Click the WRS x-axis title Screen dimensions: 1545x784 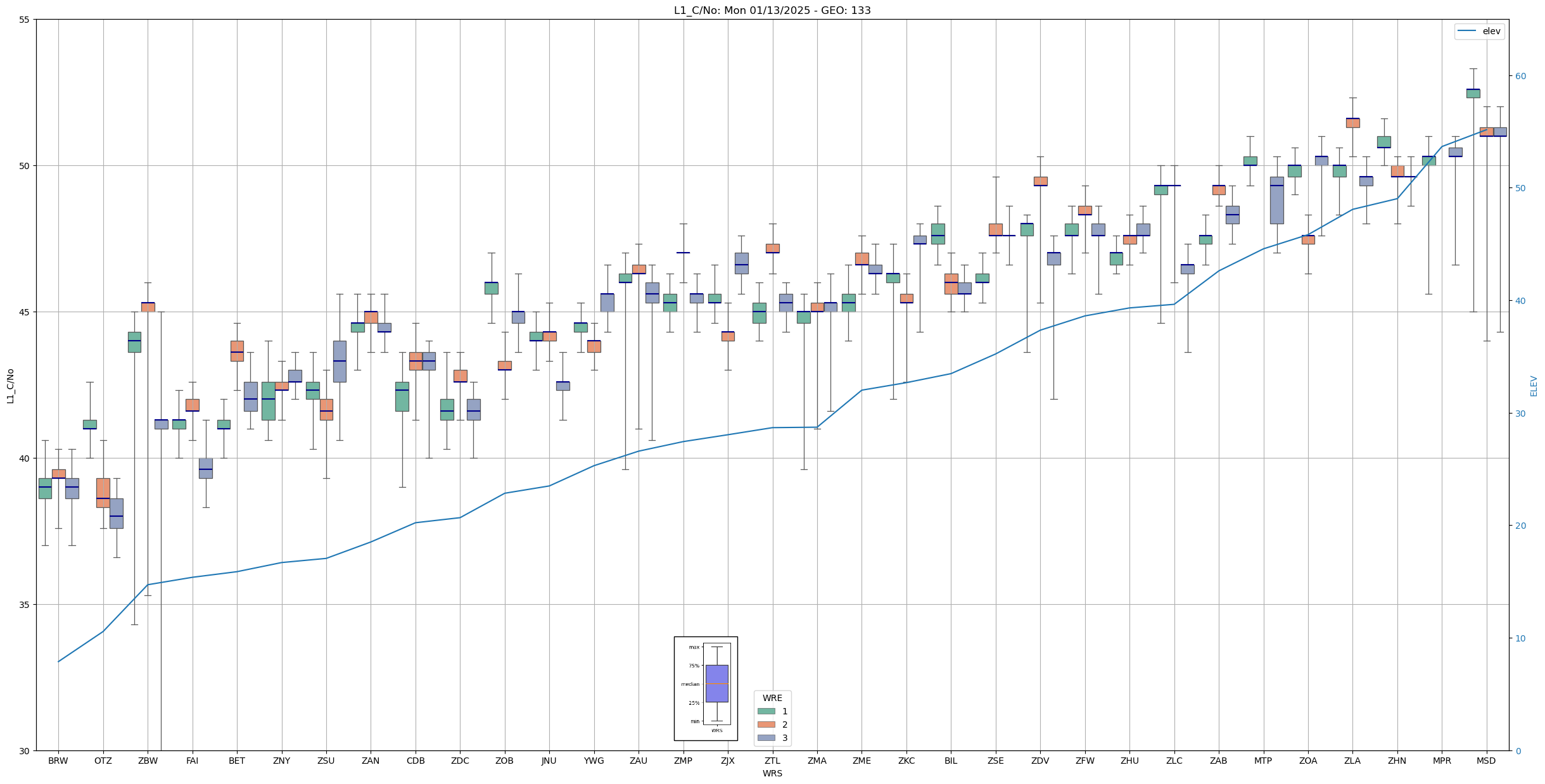[772, 773]
